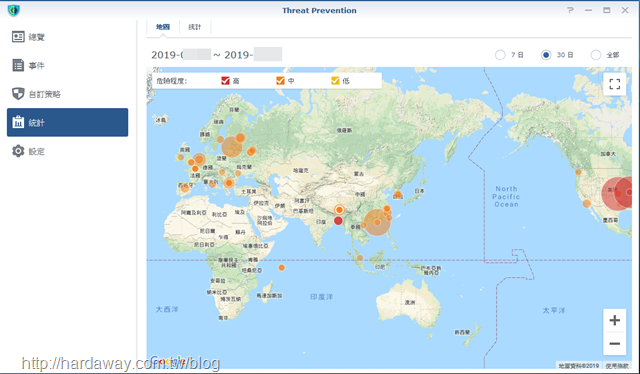Click the large orange circle over Southeast Asia
Viewport: 640px width, 374px height.
click(377, 222)
